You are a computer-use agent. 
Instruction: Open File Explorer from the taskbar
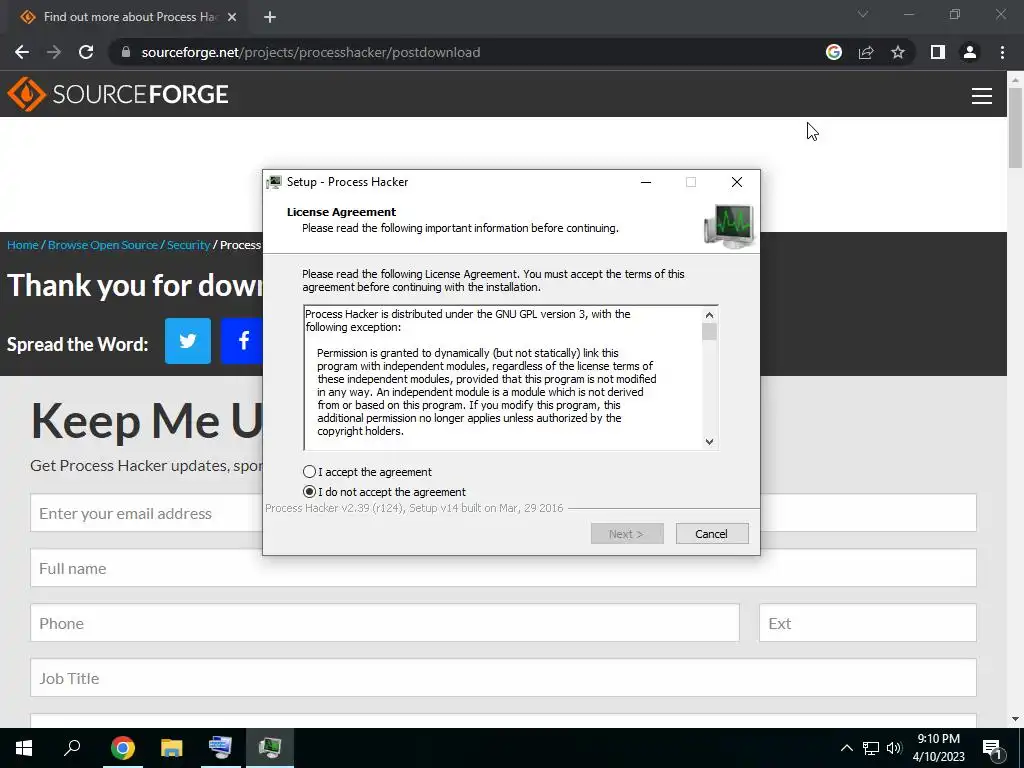coord(172,748)
